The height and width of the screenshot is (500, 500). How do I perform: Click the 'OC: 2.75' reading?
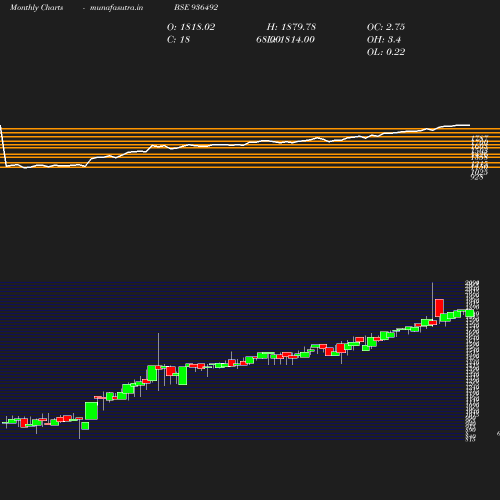click(386, 27)
